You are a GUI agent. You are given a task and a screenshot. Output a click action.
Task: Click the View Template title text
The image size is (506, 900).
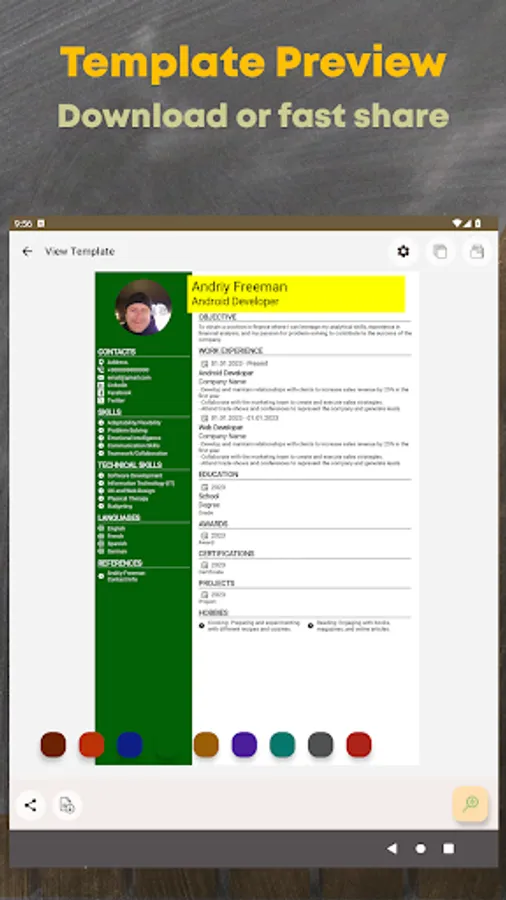click(x=80, y=251)
